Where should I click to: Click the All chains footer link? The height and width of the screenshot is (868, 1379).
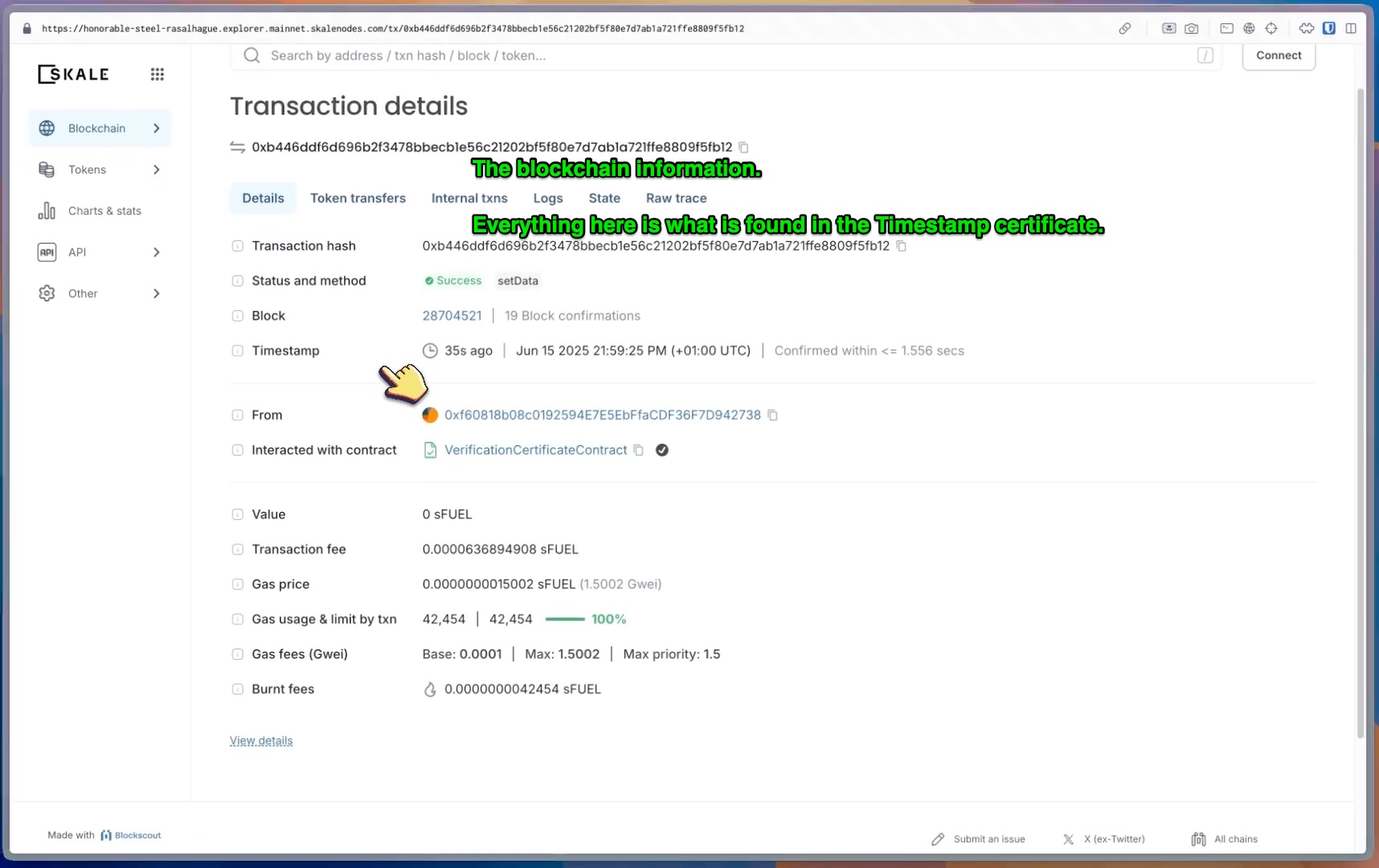1236,839
